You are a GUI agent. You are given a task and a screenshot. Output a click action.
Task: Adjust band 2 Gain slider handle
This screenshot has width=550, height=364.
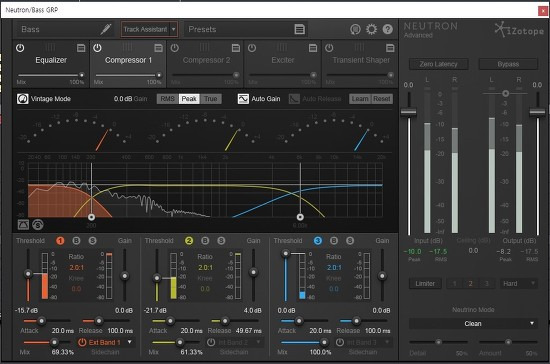253,272
